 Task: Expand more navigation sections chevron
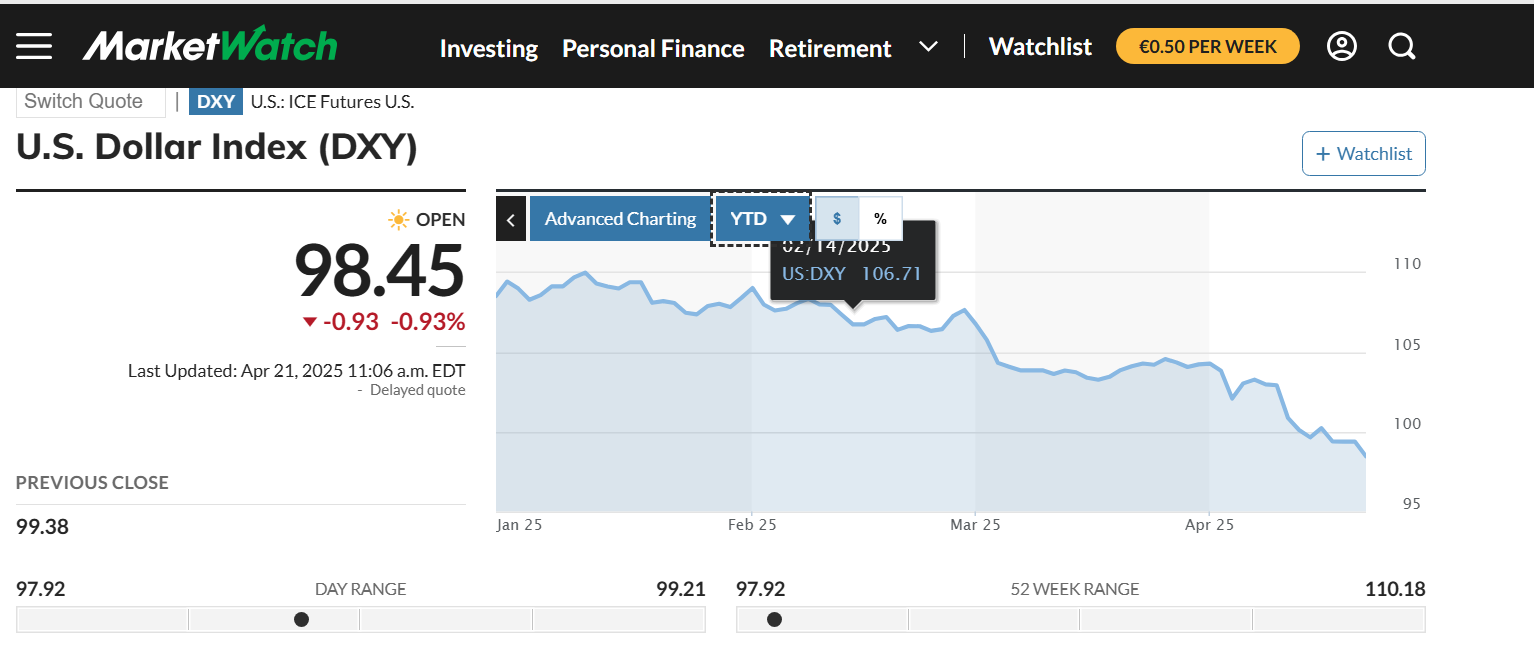928,46
